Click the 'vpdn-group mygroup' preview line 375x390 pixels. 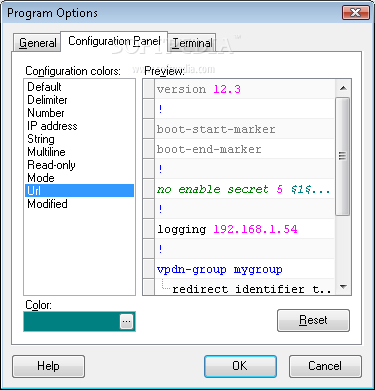[244, 269]
